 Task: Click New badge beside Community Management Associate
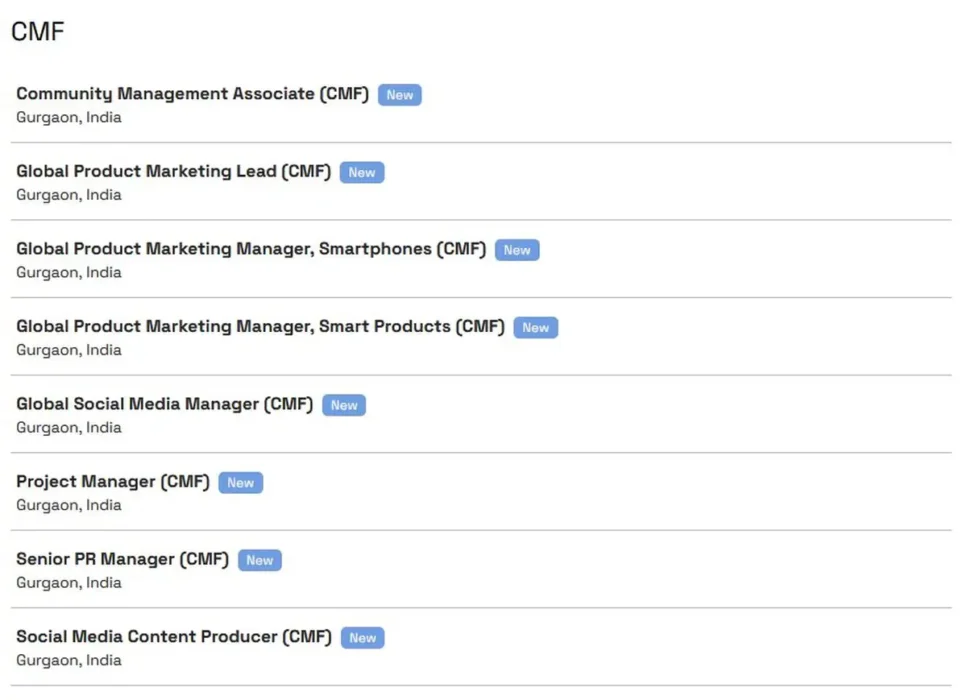(400, 95)
